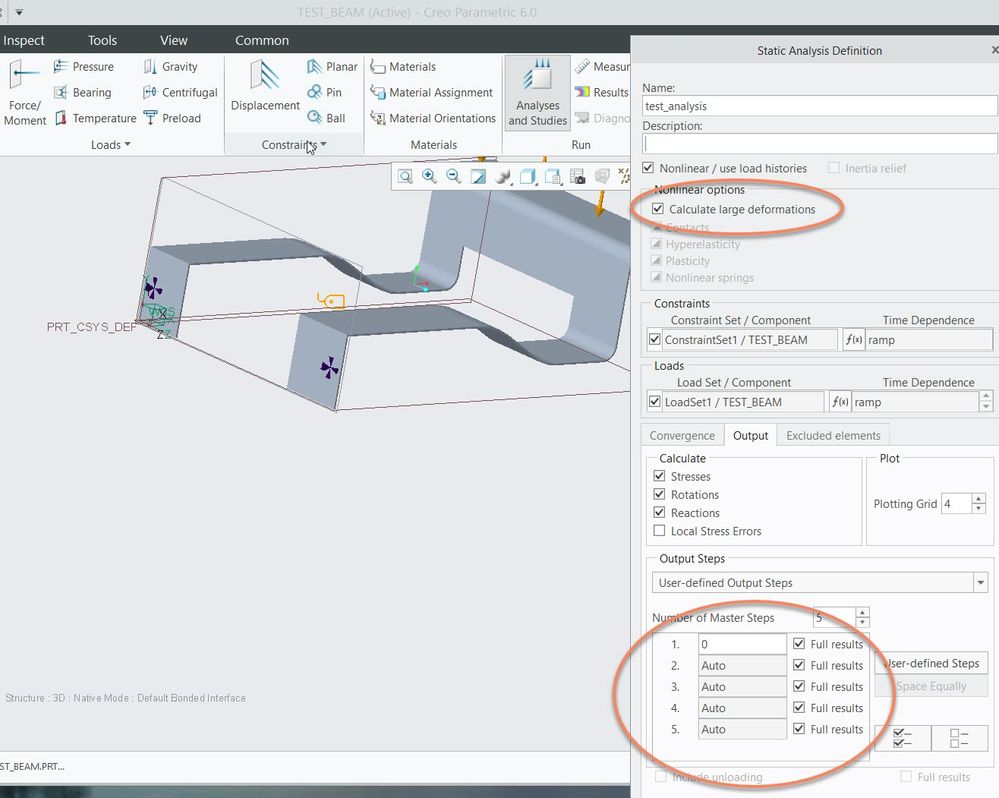The image size is (999, 798).
Task: Click the analysis Name input field
Action: point(819,105)
